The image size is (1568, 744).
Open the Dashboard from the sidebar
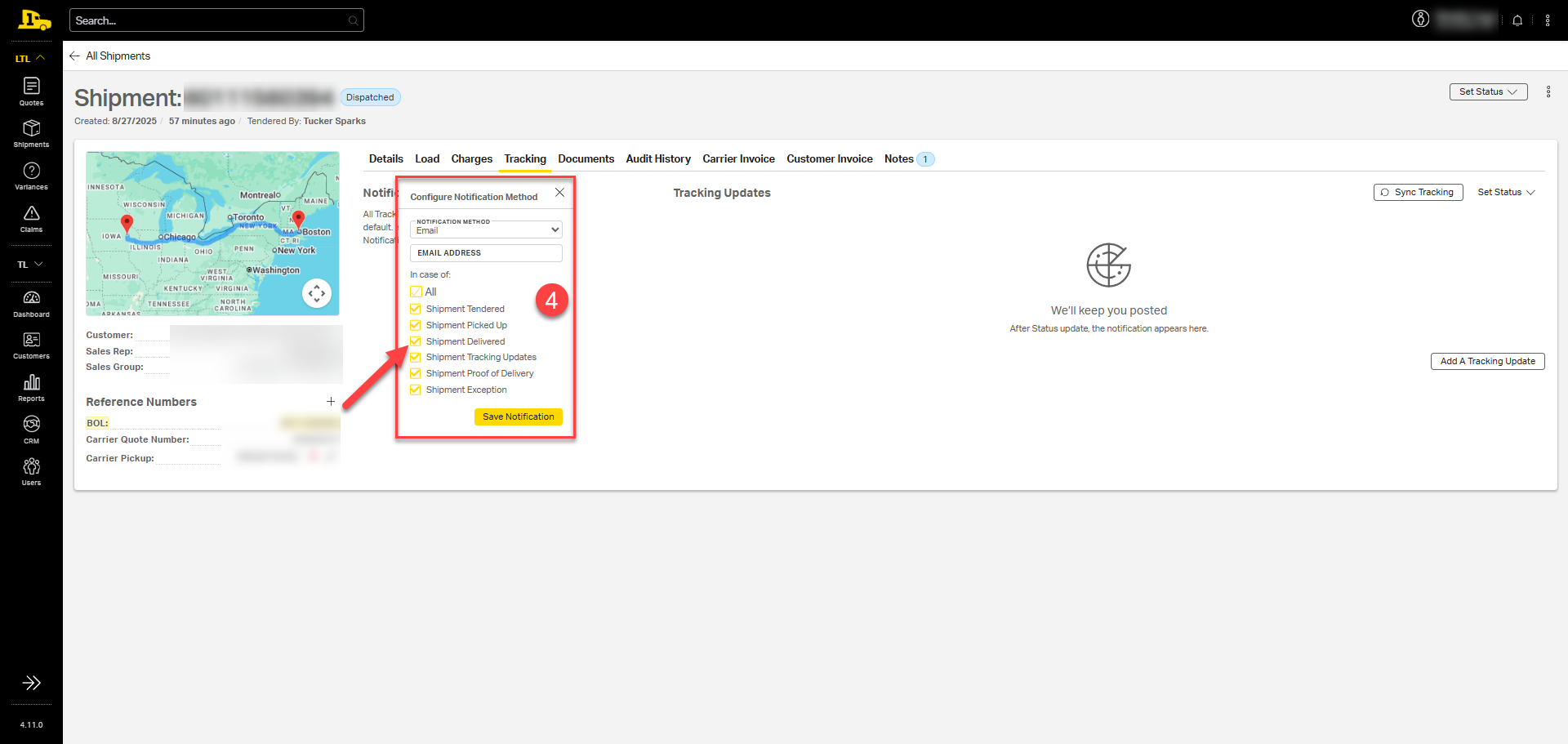31,304
